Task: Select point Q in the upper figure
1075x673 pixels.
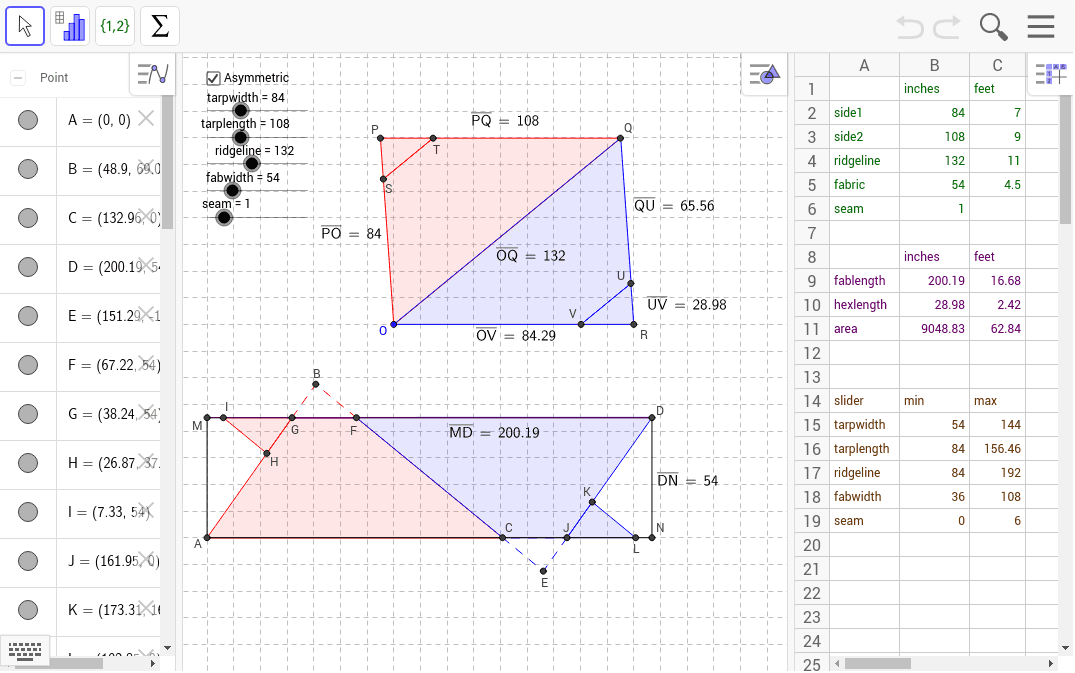Action: click(620, 138)
